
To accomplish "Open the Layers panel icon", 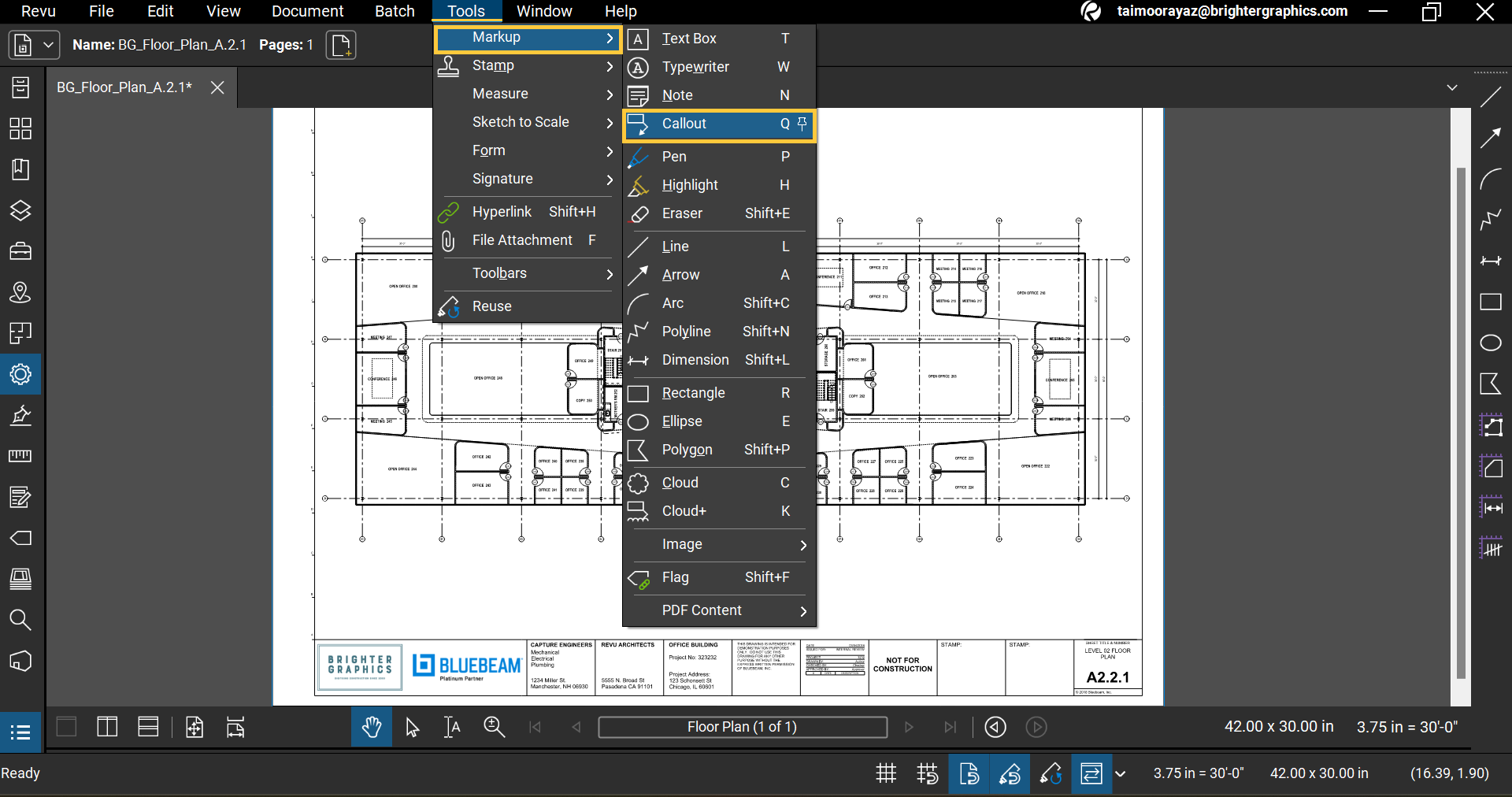I will 20,210.
